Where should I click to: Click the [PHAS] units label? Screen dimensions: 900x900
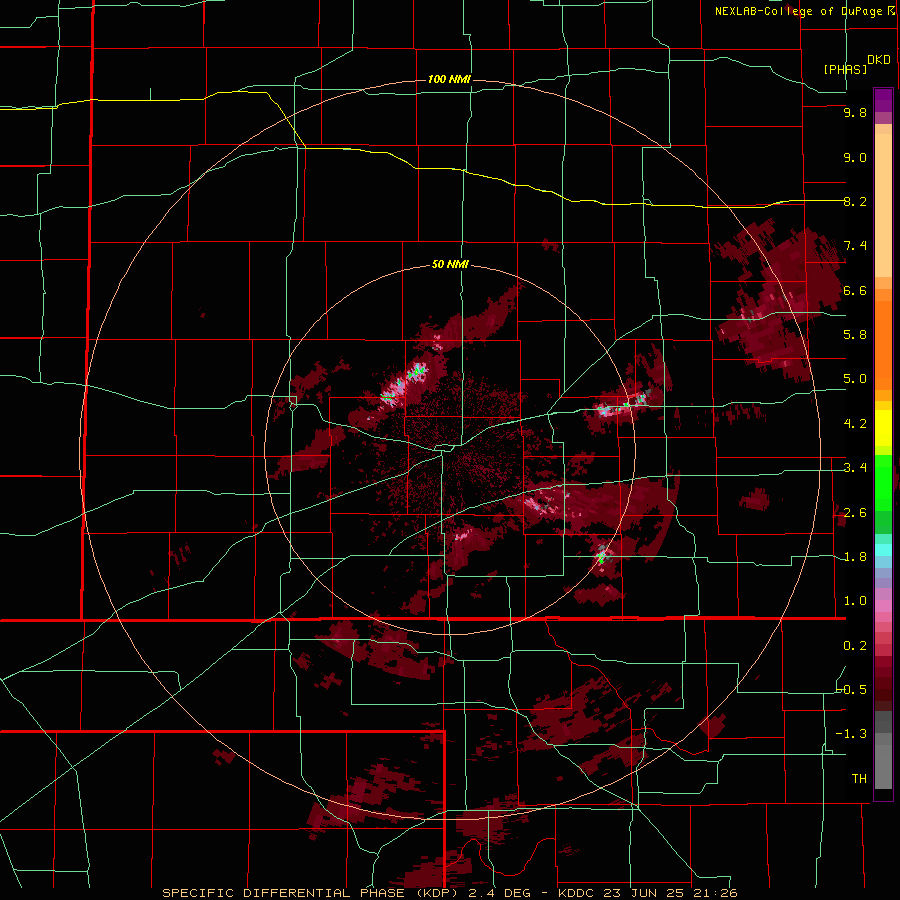point(845,70)
